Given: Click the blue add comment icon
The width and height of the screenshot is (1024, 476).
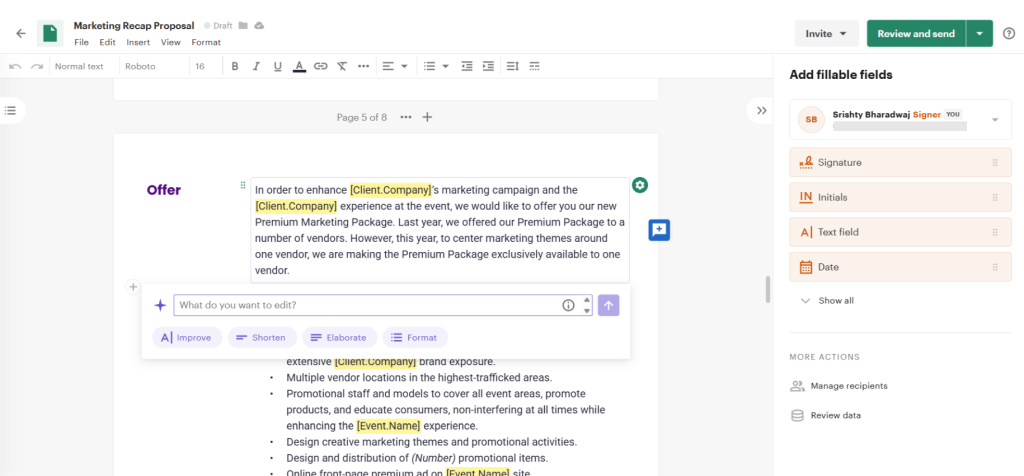Looking at the screenshot, I should coord(659,230).
